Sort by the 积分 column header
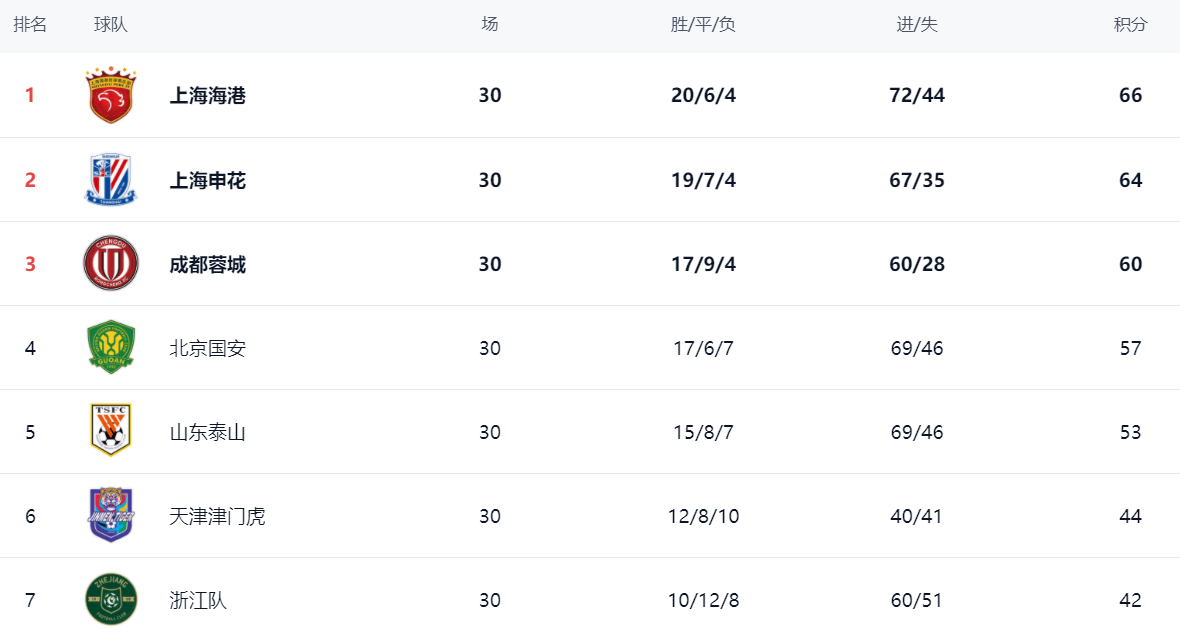This screenshot has width=1180, height=638. point(1130,25)
